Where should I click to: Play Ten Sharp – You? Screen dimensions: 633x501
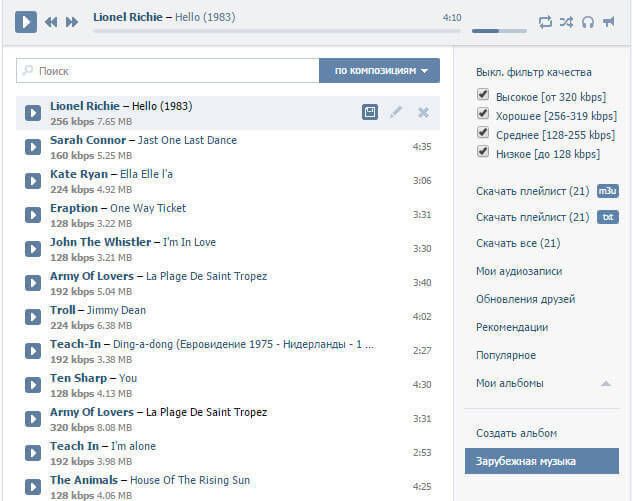pos(33,385)
